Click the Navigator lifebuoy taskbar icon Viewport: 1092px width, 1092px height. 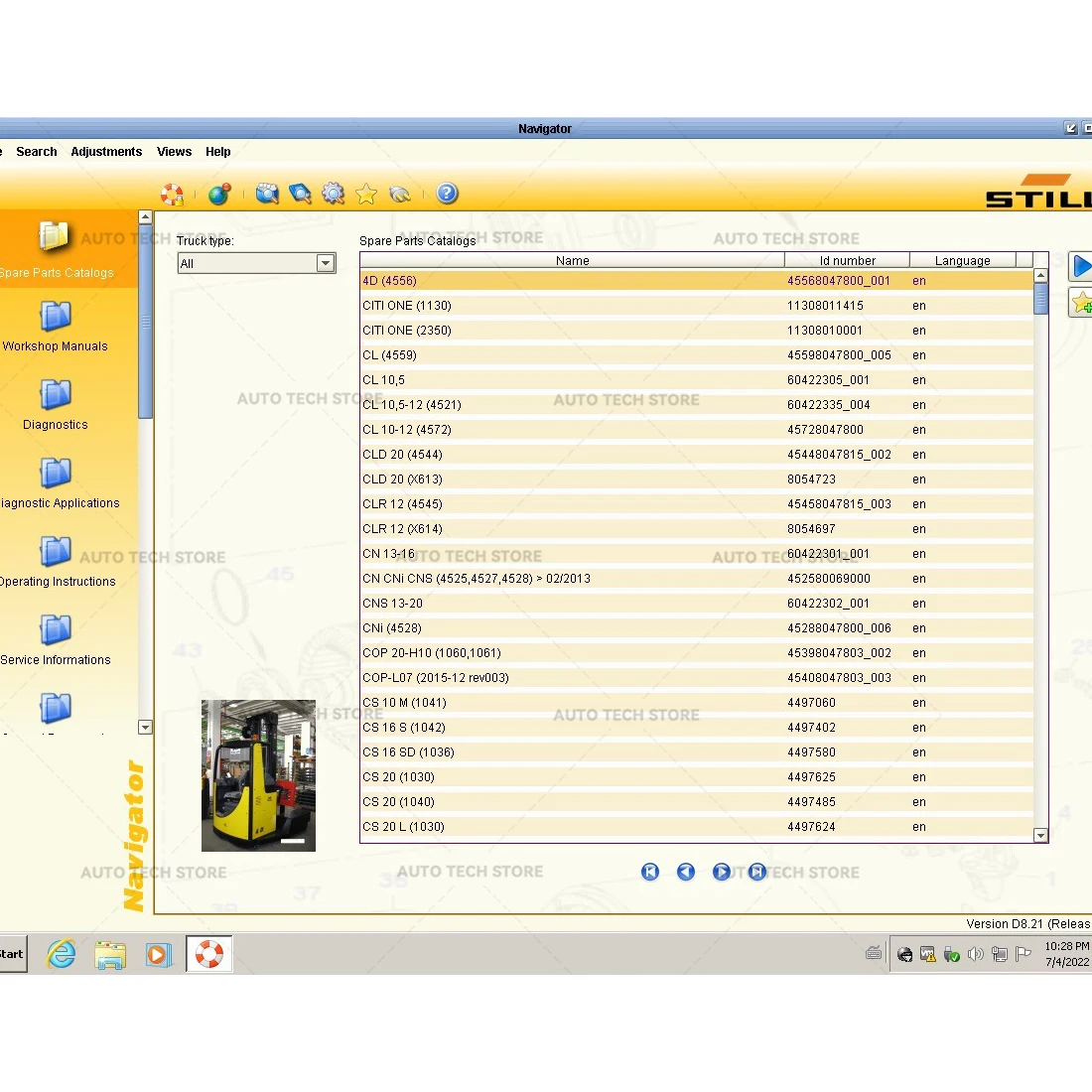[x=208, y=953]
